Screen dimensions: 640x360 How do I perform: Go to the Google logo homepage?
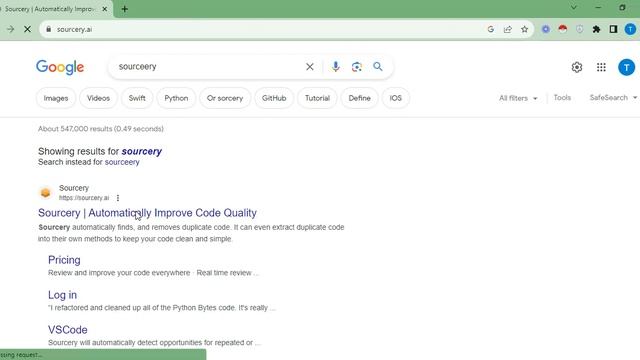tap(60, 67)
